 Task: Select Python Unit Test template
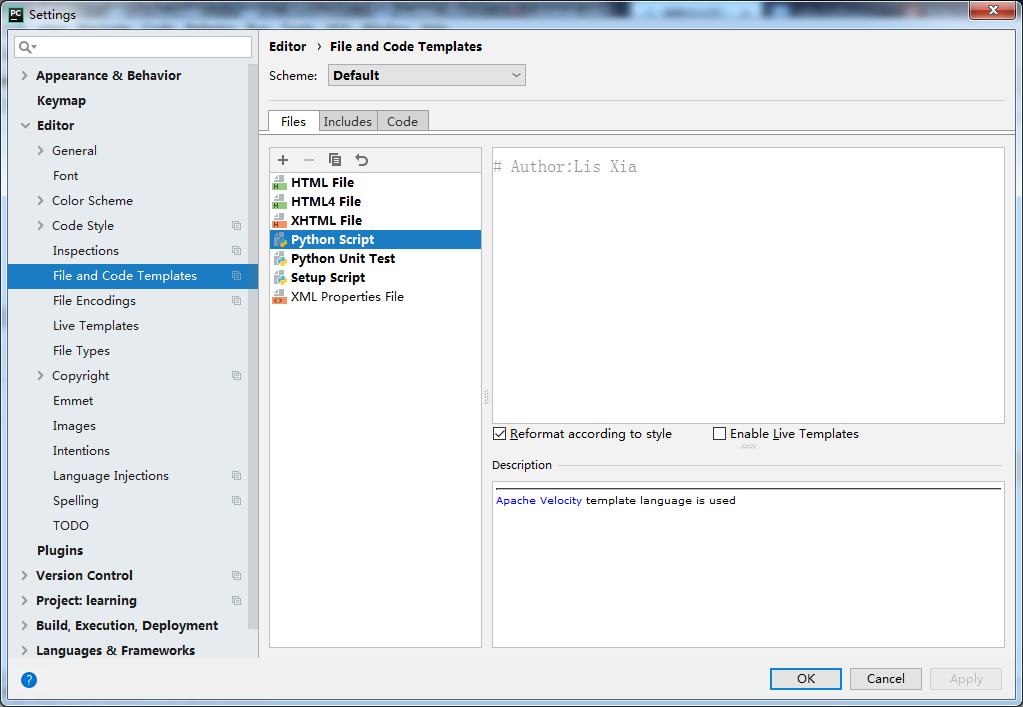(x=375, y=258)
